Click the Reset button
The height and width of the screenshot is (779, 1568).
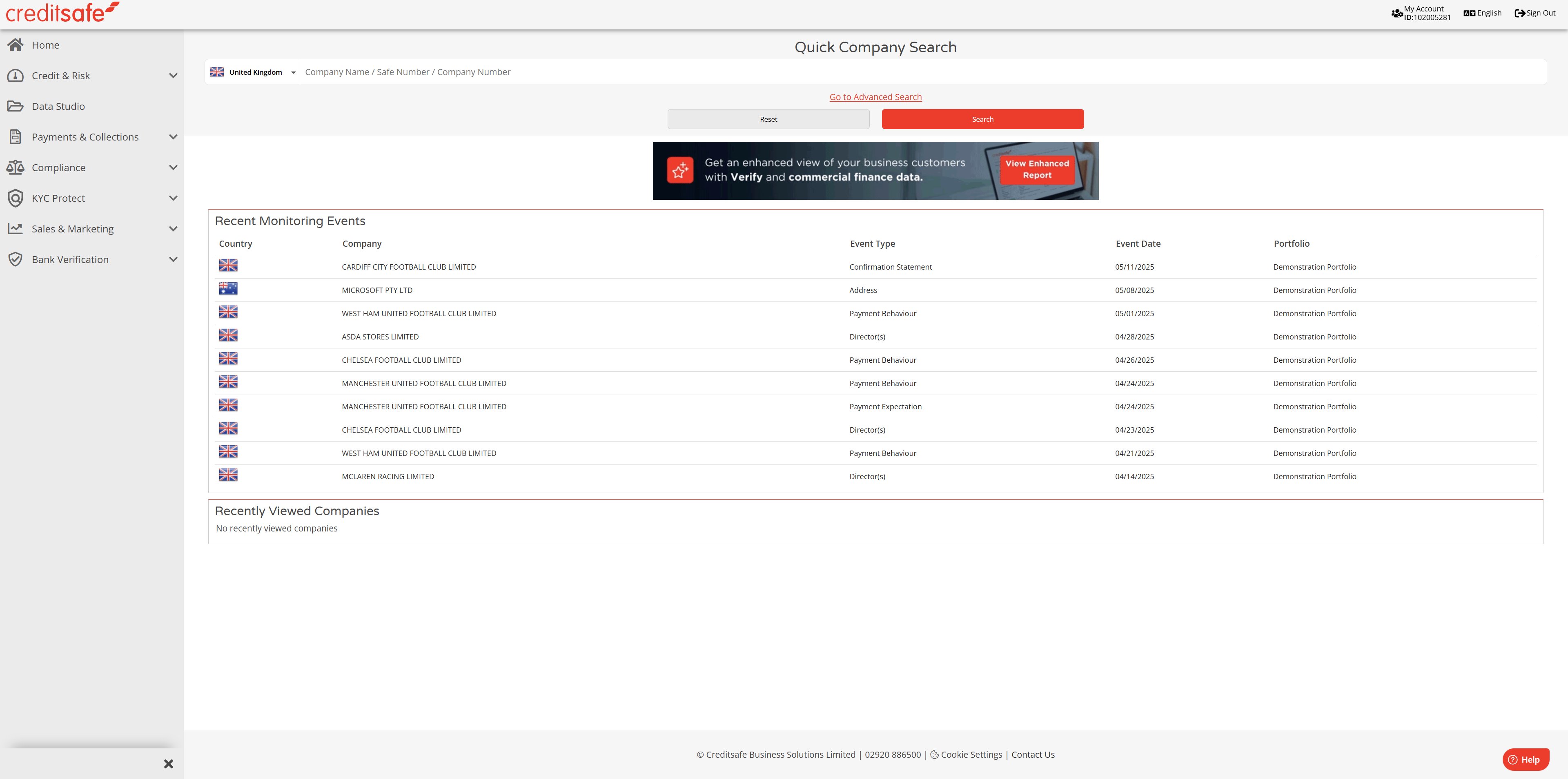(768, 119)
